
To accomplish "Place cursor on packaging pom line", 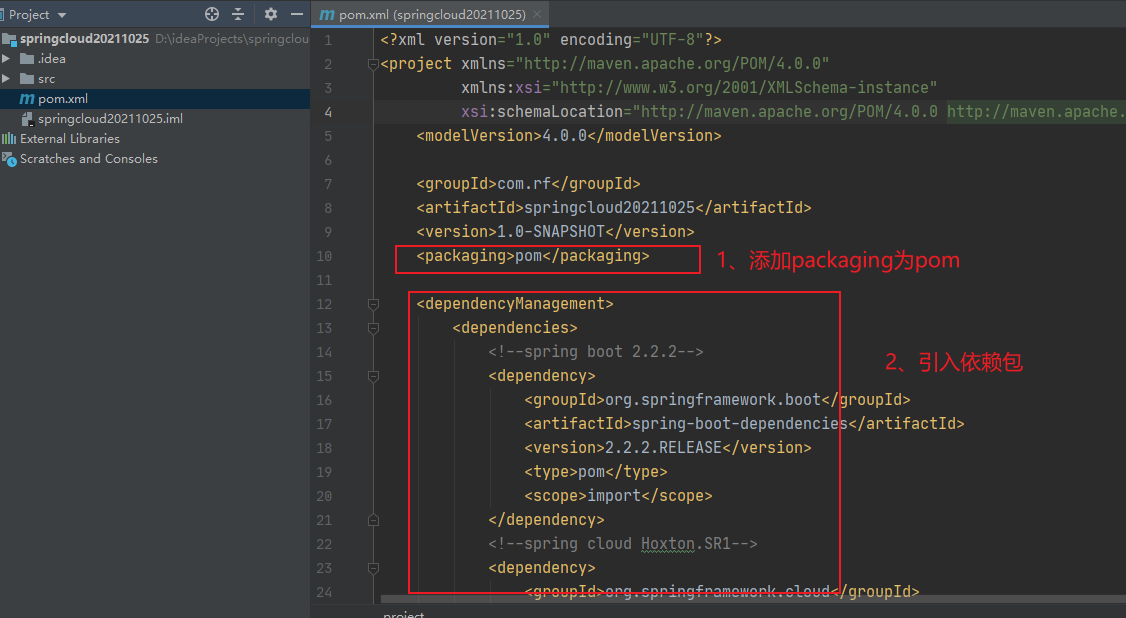I will click(x=533, y=256).
